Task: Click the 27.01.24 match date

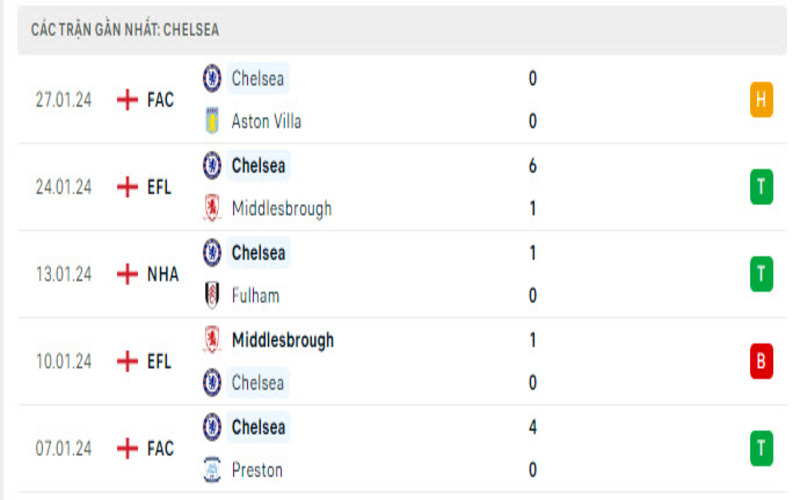Action: point(63,100)
